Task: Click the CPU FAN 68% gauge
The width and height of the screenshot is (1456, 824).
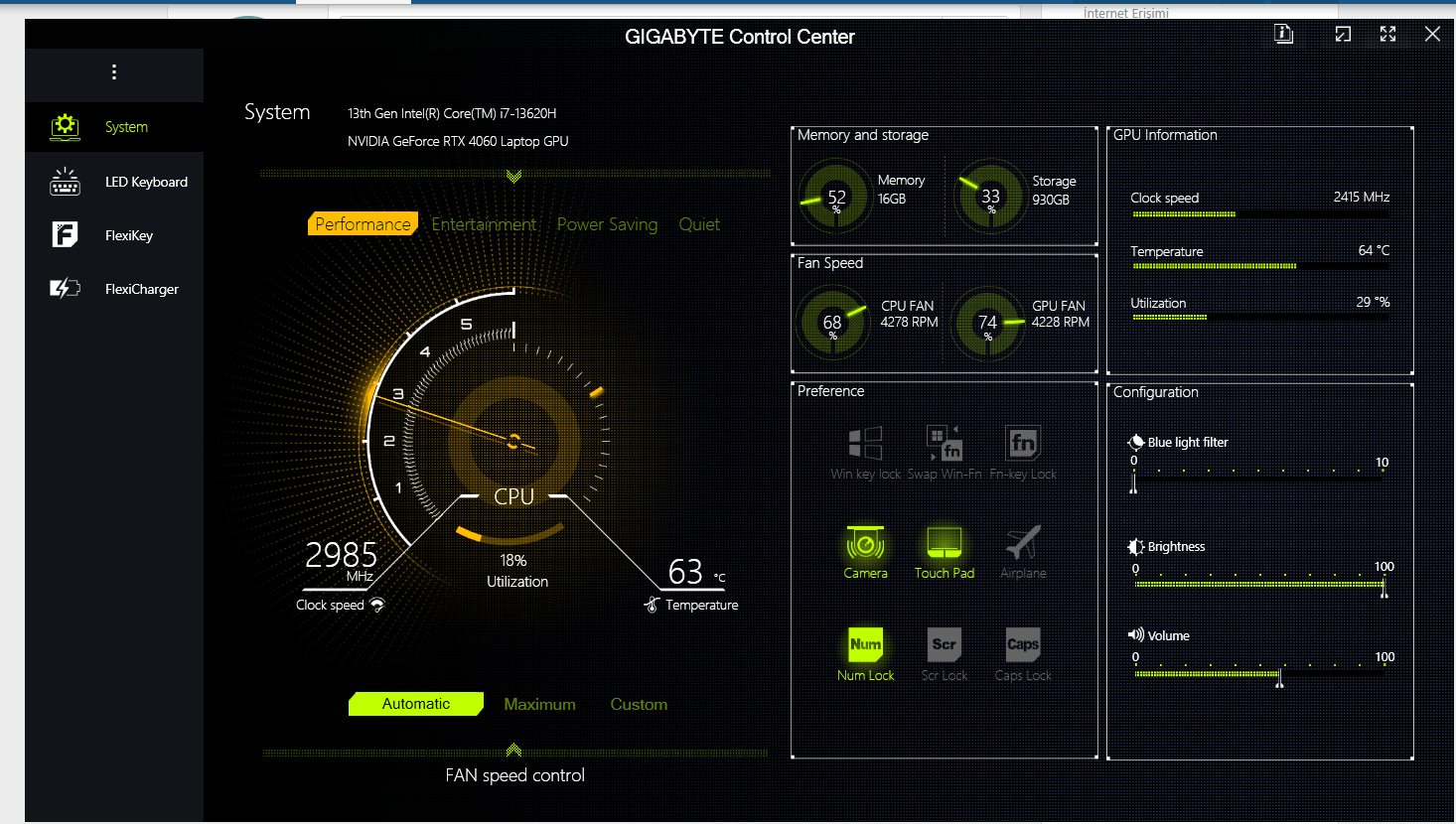Action: (832, 323)
